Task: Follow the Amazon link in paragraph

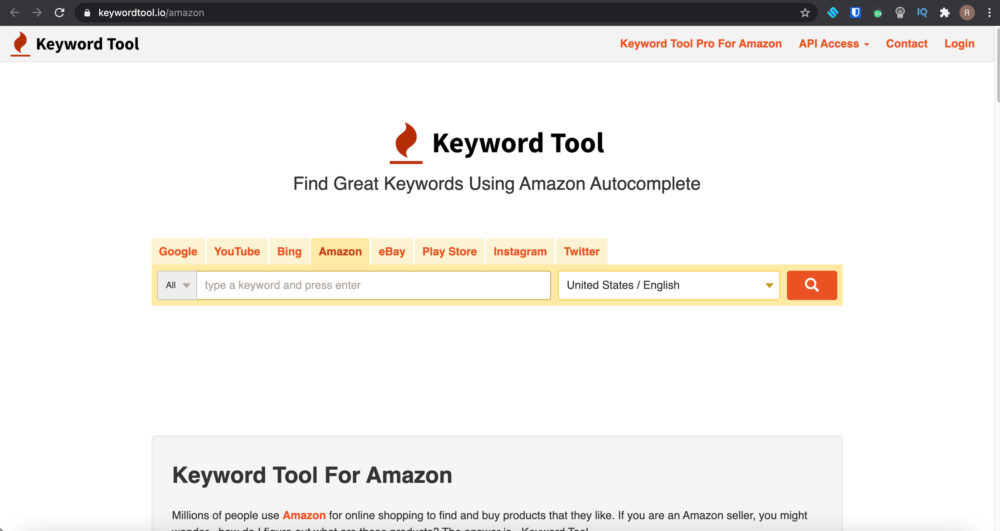Action: (304, 515)
